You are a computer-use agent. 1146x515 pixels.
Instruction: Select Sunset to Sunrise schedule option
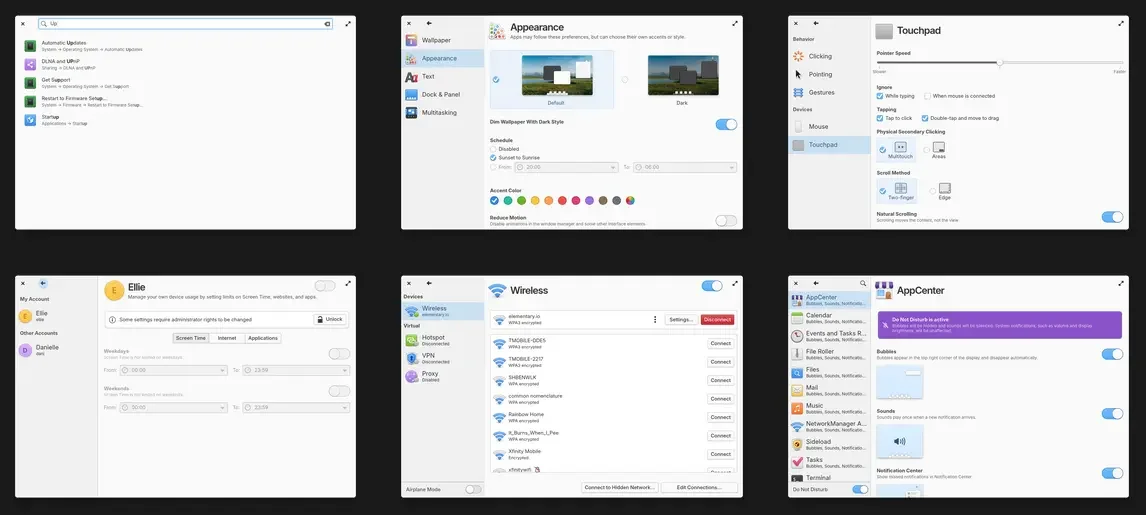(x=493, y=158)
